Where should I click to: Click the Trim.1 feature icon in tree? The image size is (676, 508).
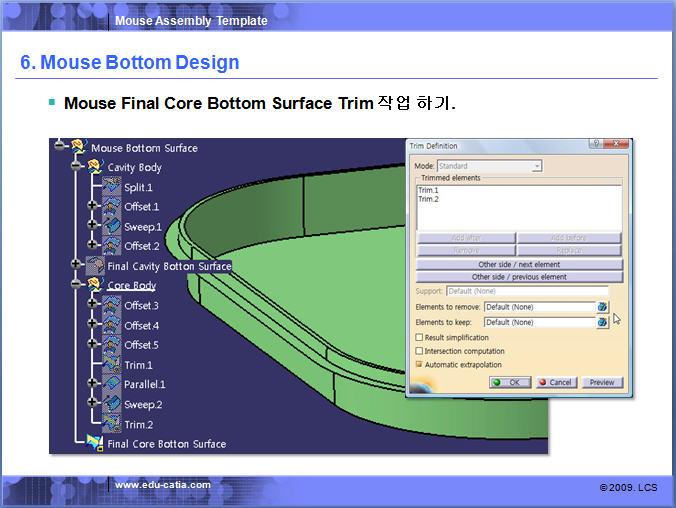tap(112, 365)
